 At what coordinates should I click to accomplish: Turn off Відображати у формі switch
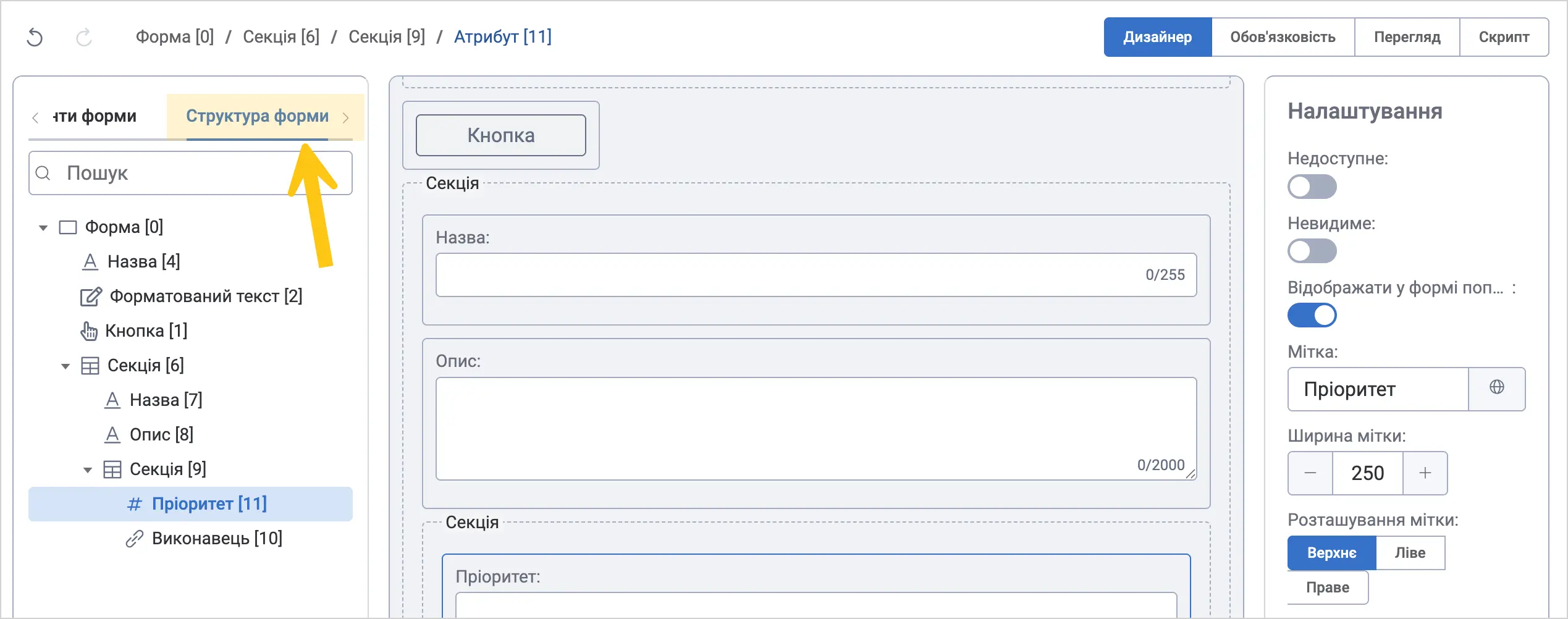click(x=1312, y=315)
